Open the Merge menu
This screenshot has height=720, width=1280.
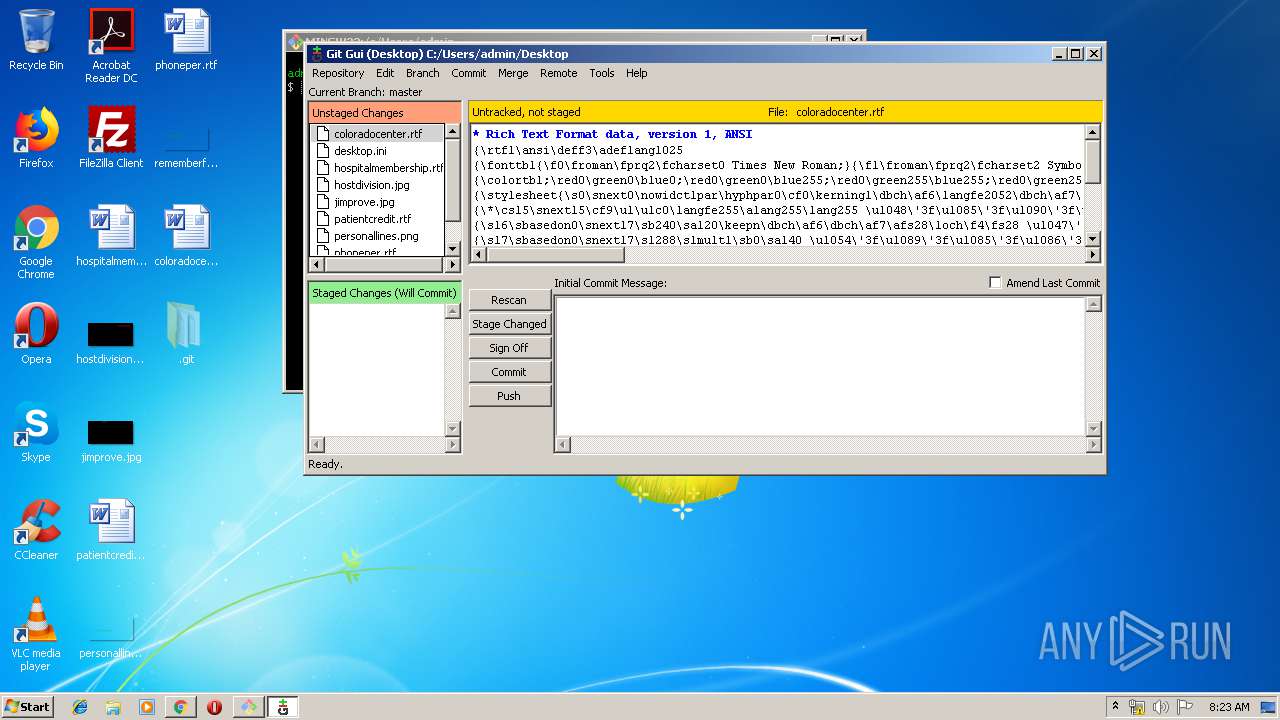click(x=513, y=73)
